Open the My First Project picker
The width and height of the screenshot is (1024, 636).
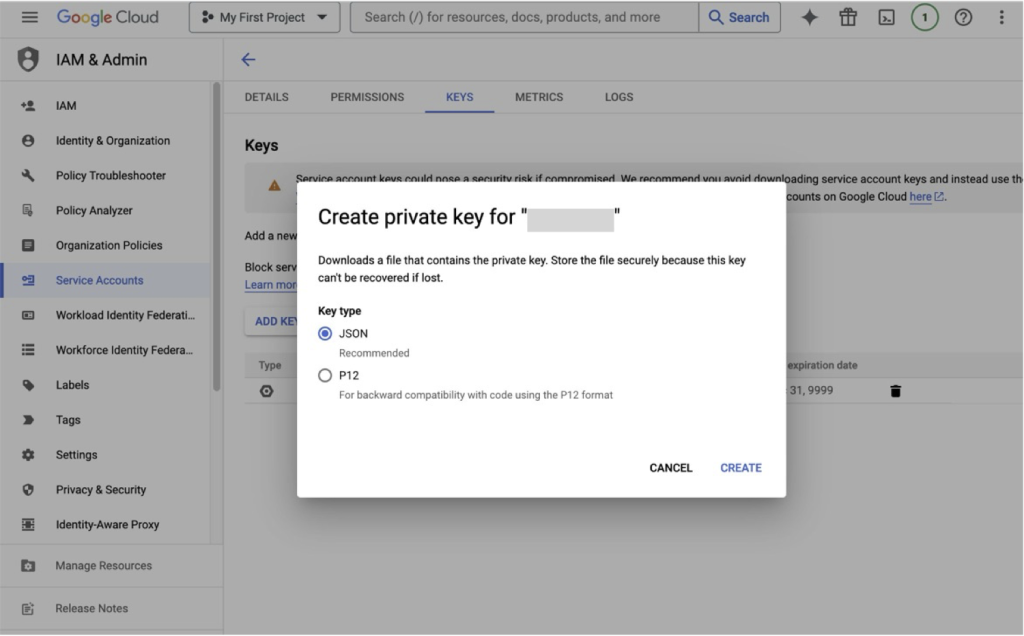(x=264, y=16)
